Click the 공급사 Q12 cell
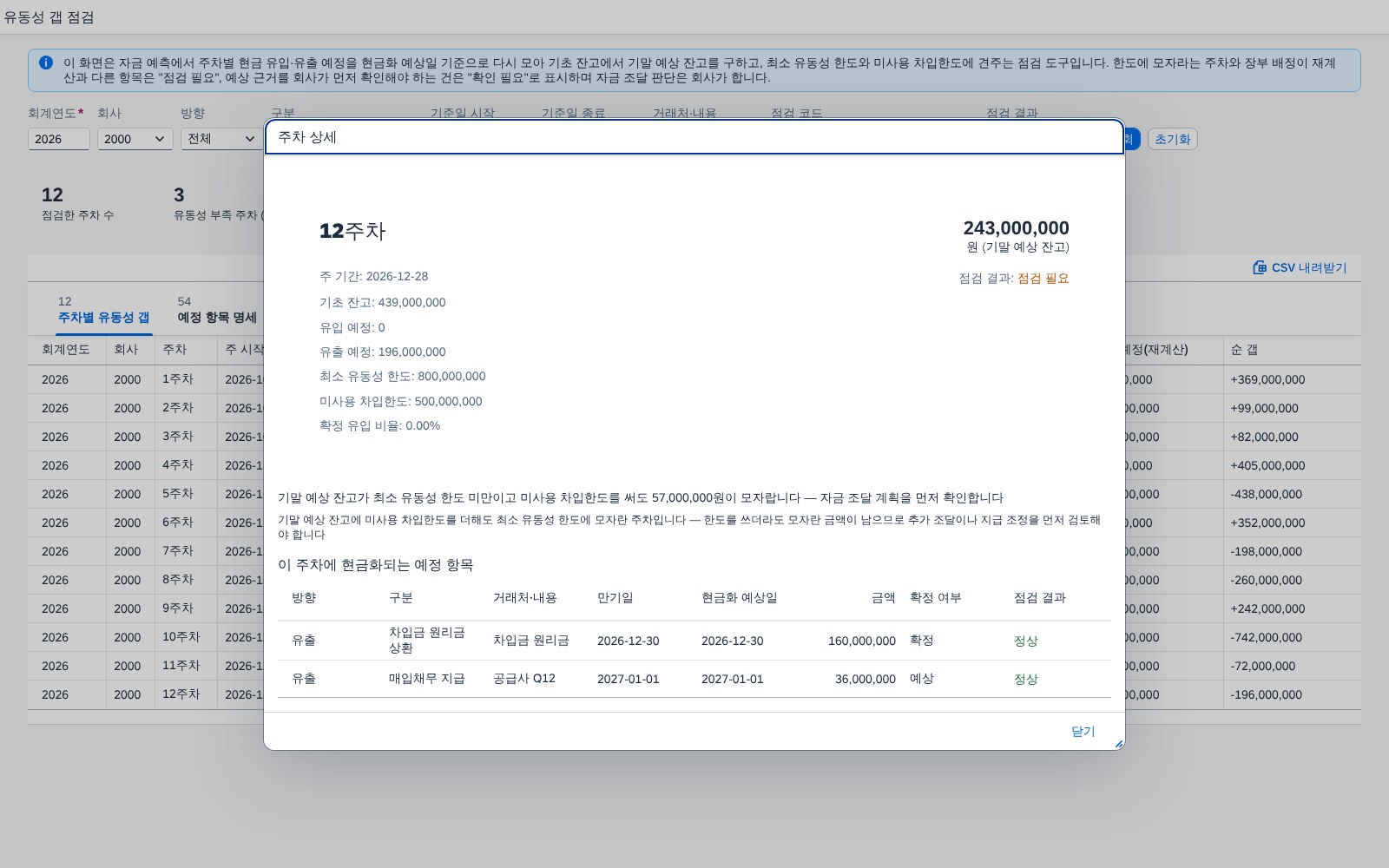 point(524,679)
